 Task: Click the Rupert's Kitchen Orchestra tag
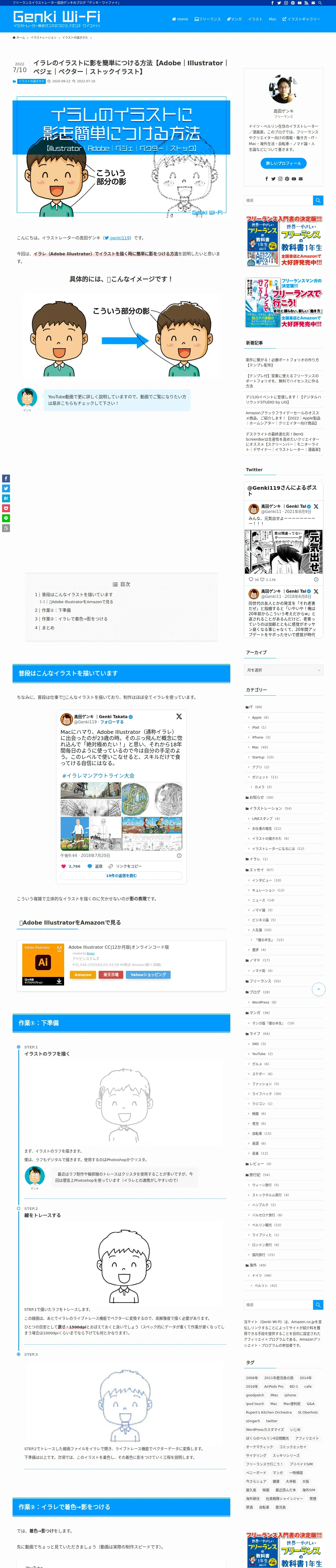point(269,1412)
